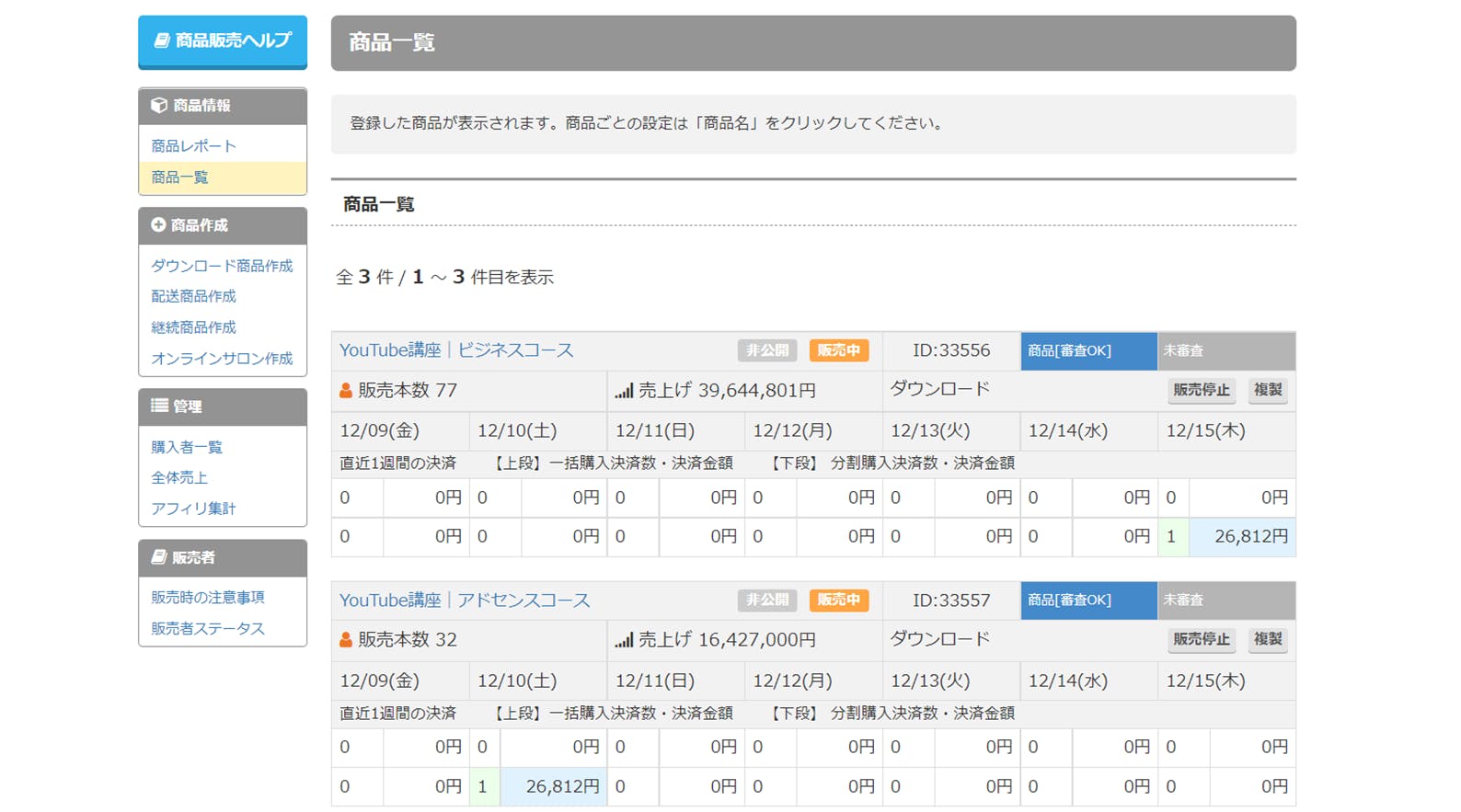Open 商品レポート in sidebar
Image resolution: width=1461 pixels, height=812 pixels.
193,146
